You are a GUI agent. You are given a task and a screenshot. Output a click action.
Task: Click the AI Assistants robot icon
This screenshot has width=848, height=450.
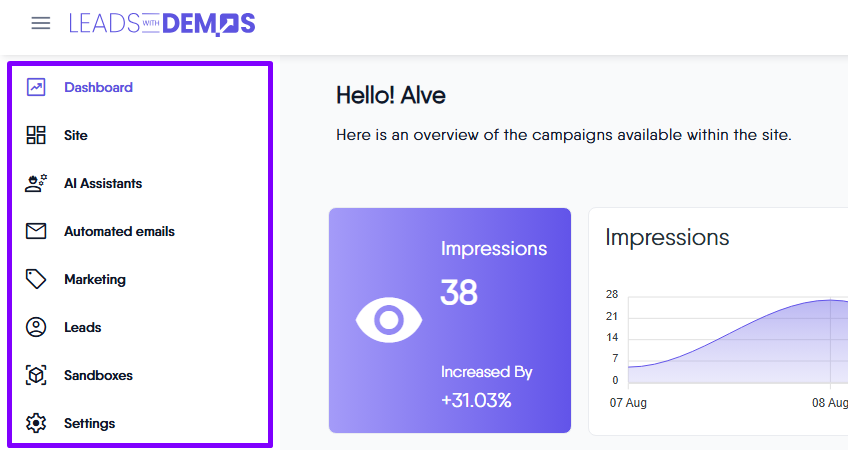pyautogui.click(x=36, y=183)
